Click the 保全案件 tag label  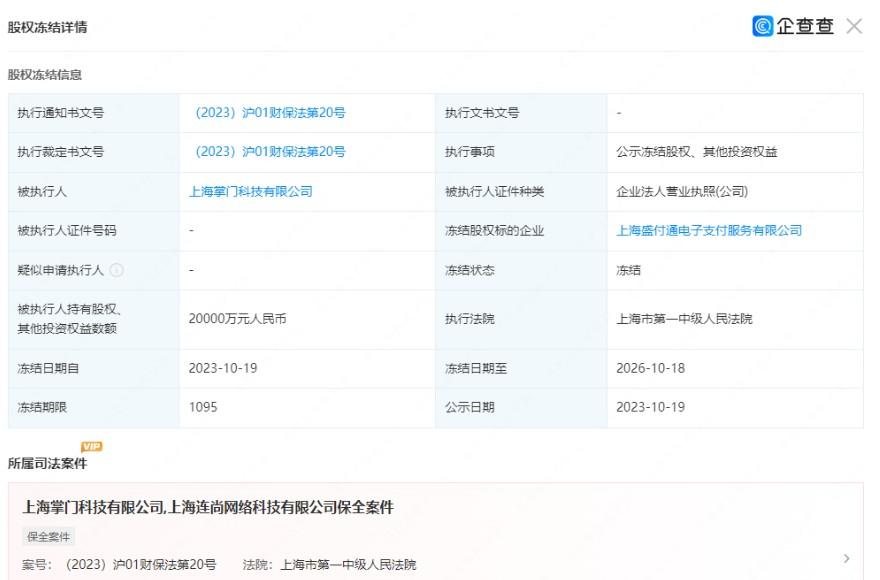(x=50, y=537)
